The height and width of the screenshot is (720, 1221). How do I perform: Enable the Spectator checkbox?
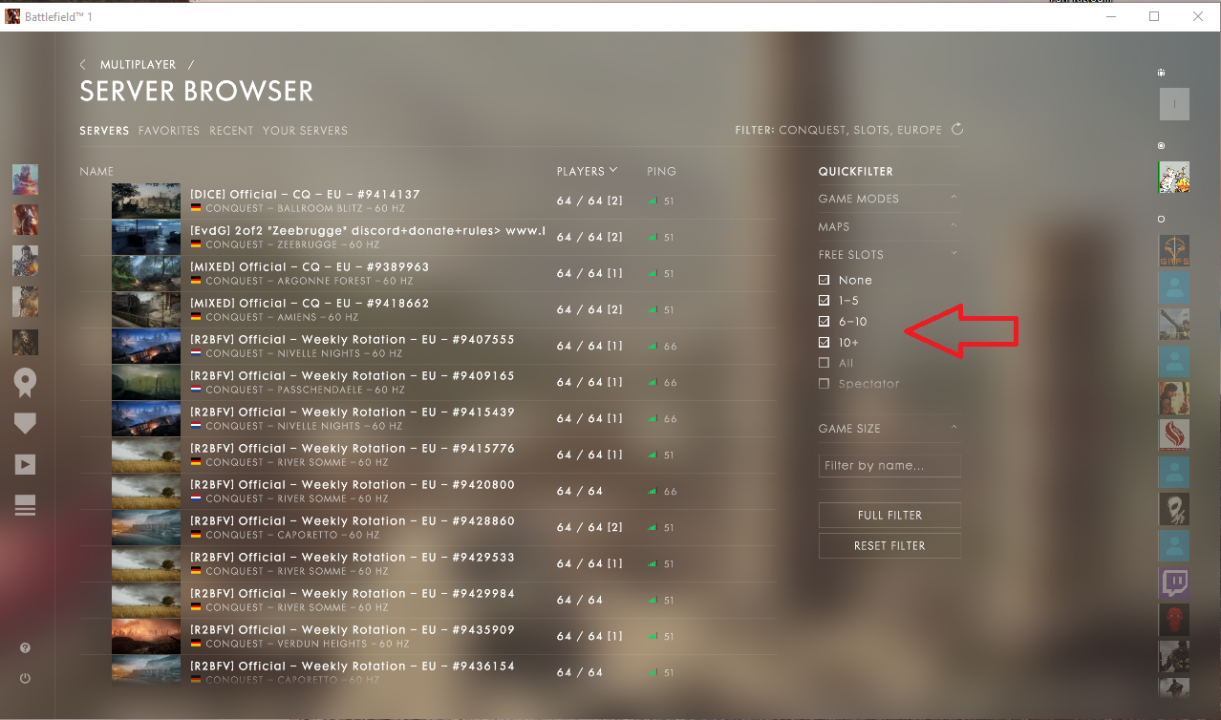(x=824, y=383)
